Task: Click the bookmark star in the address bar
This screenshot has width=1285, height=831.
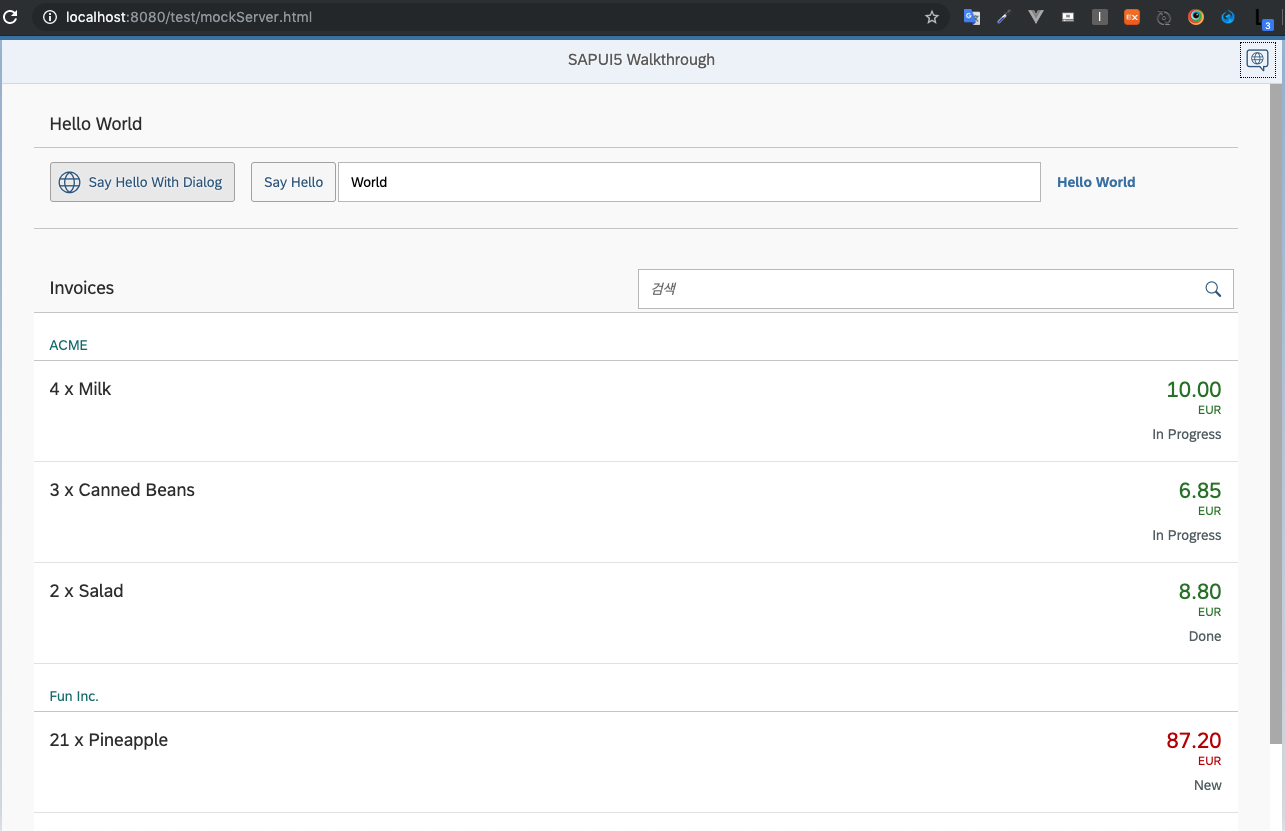Action: click(x=931, y=17)
